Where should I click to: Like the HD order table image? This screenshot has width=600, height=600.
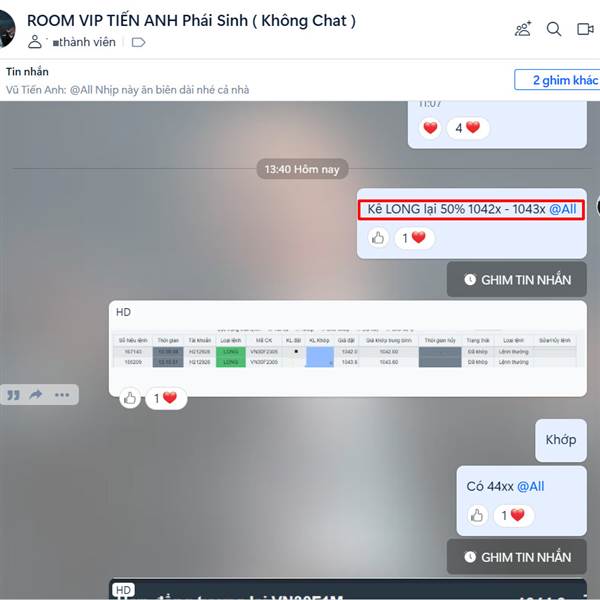(x=130, y=398)
